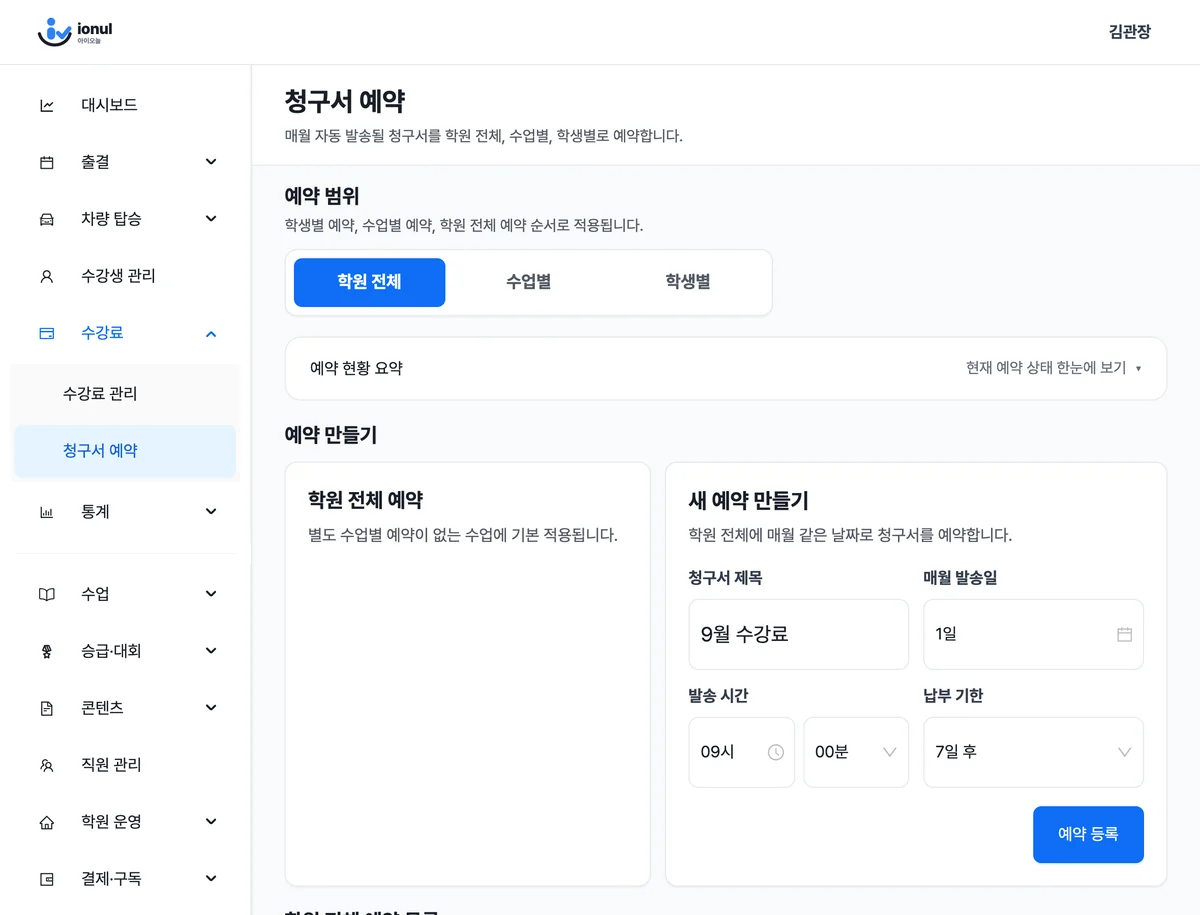The image size is (1200, 915).
Task: Click the 김관장 user name
Action: 1130,32
